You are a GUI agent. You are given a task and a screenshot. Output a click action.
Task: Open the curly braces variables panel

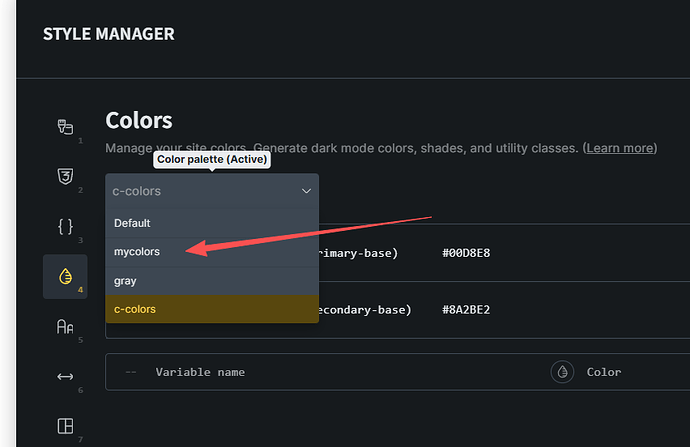pos(64,226)
